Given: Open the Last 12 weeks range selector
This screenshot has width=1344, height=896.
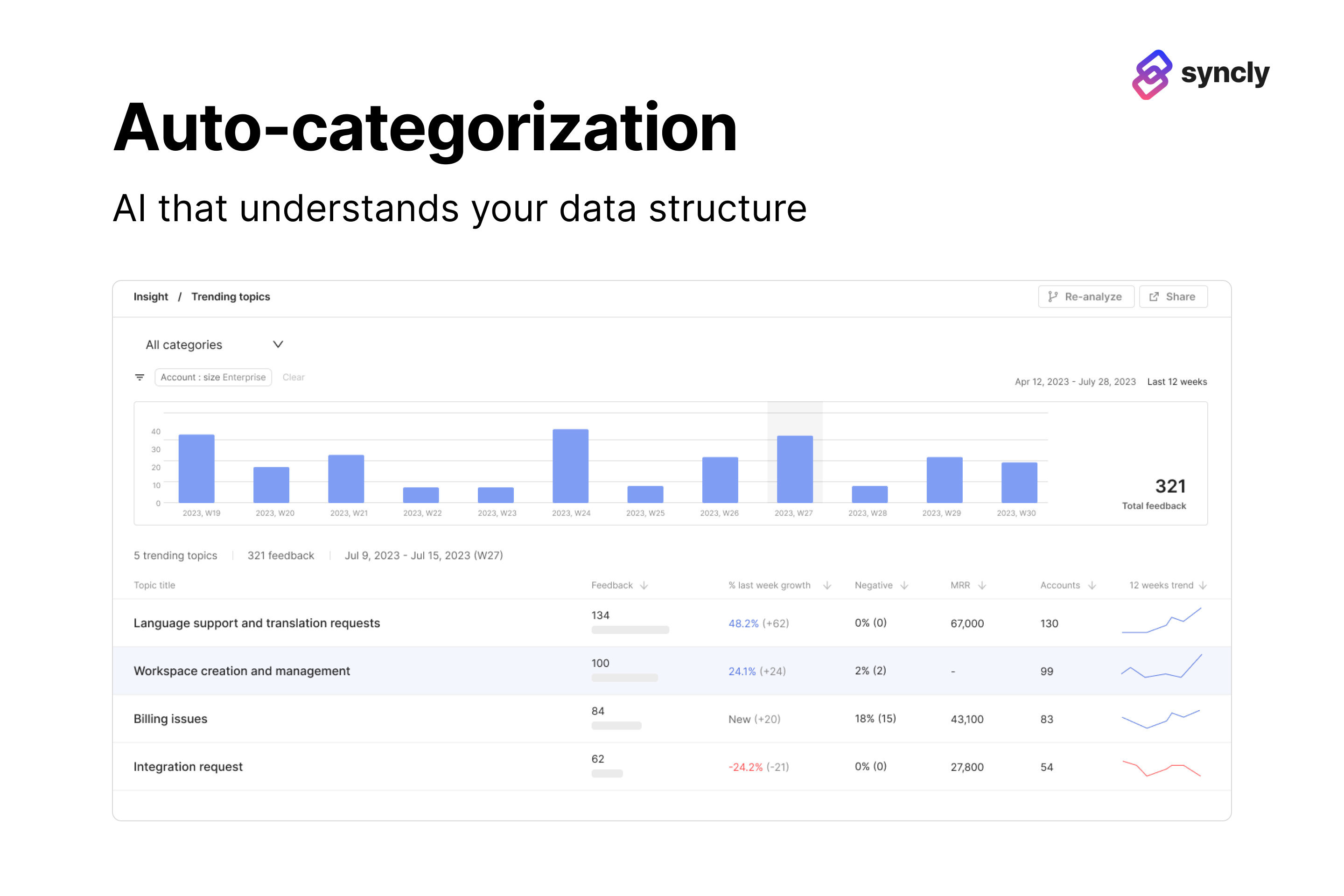Looking at the screenshot, I should [x=1176, y=382].
